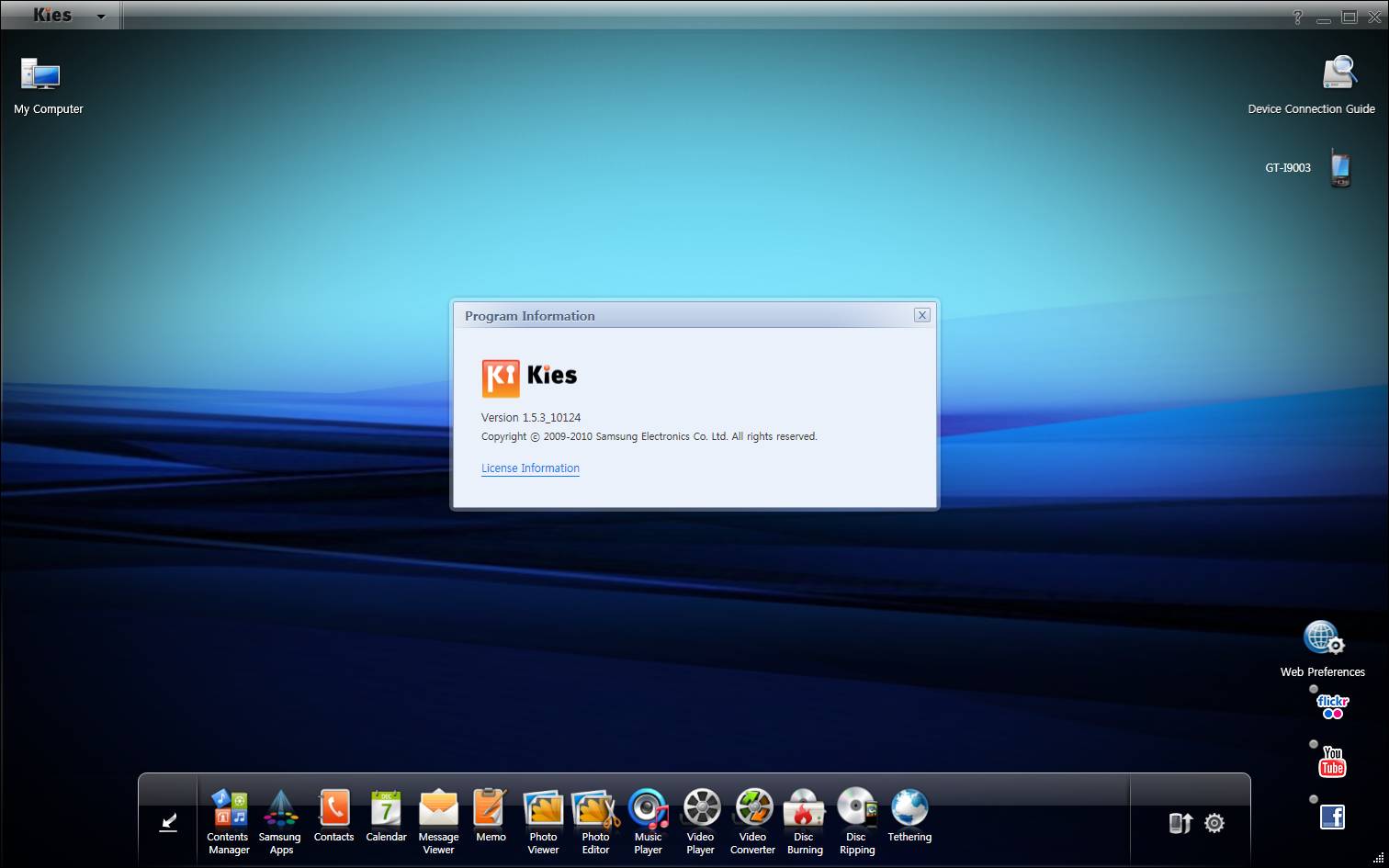Open the YouTube web service

click(x=1332, y=761)
